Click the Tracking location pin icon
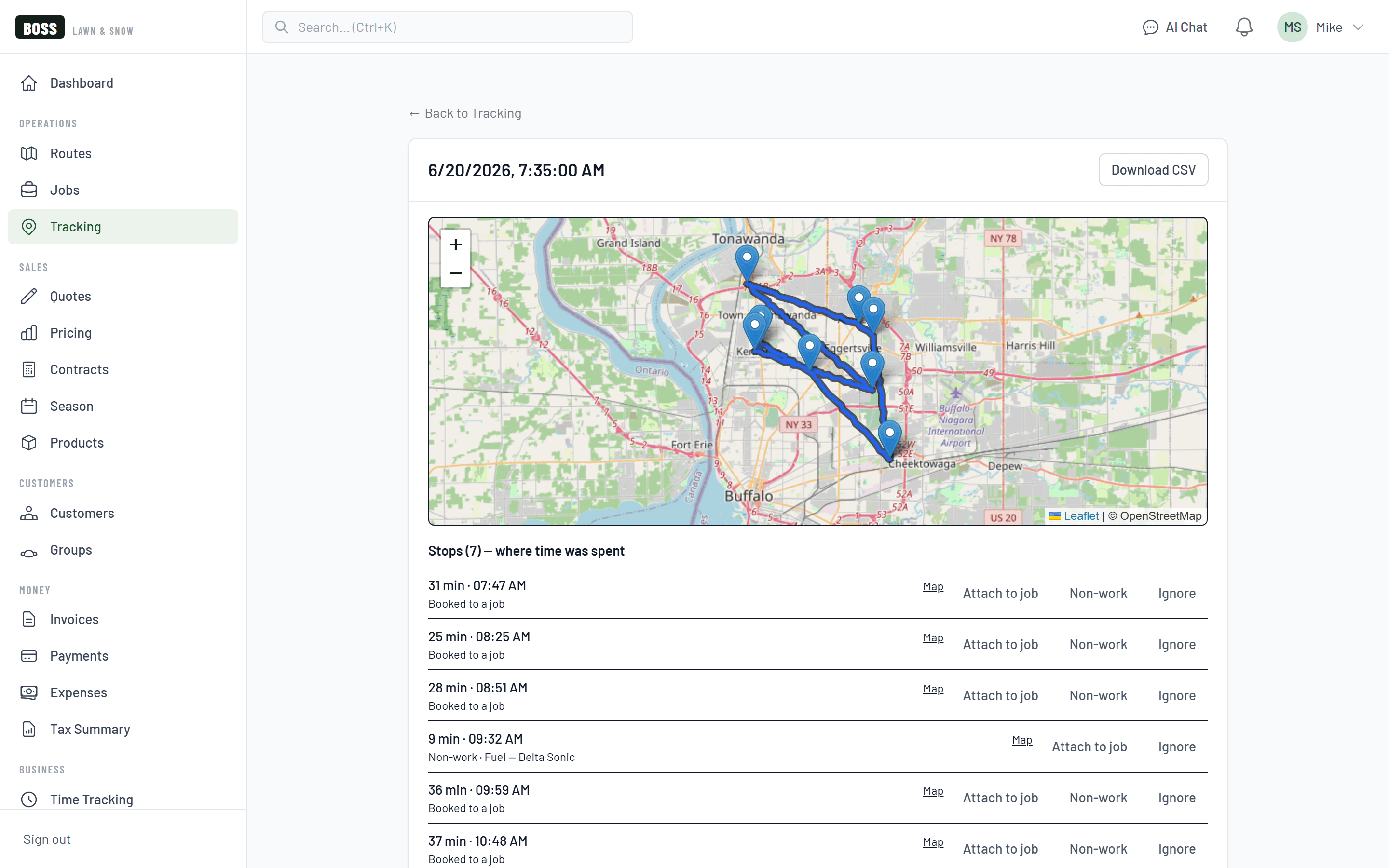1389x868 pixels. pyautogui.click(x=29, y=227)
